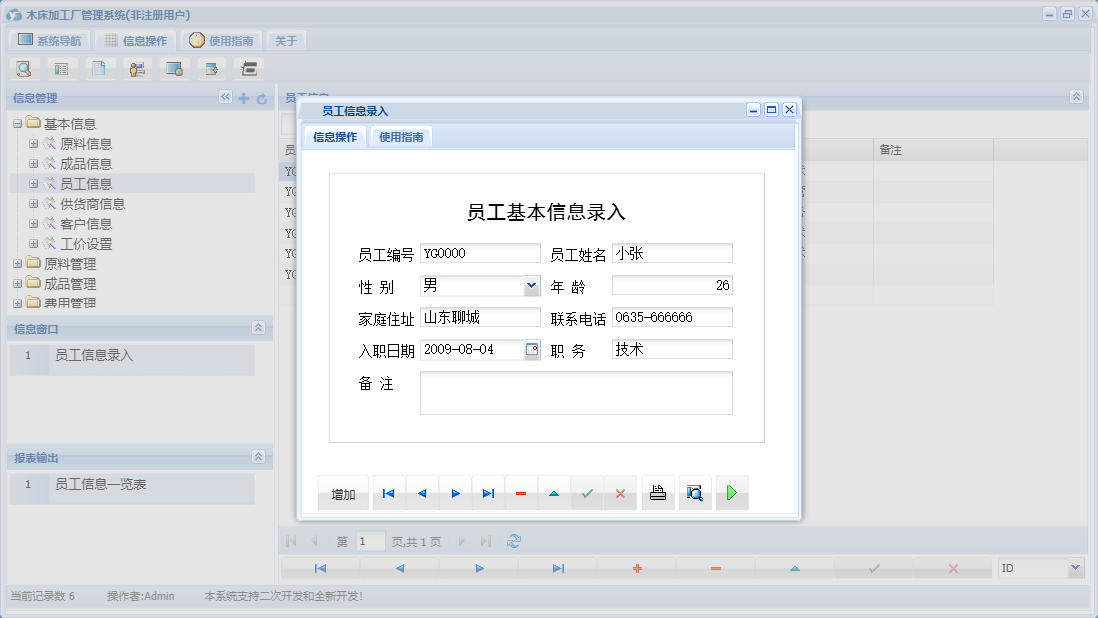Run the green play action in the dialog

click(731, 492)
